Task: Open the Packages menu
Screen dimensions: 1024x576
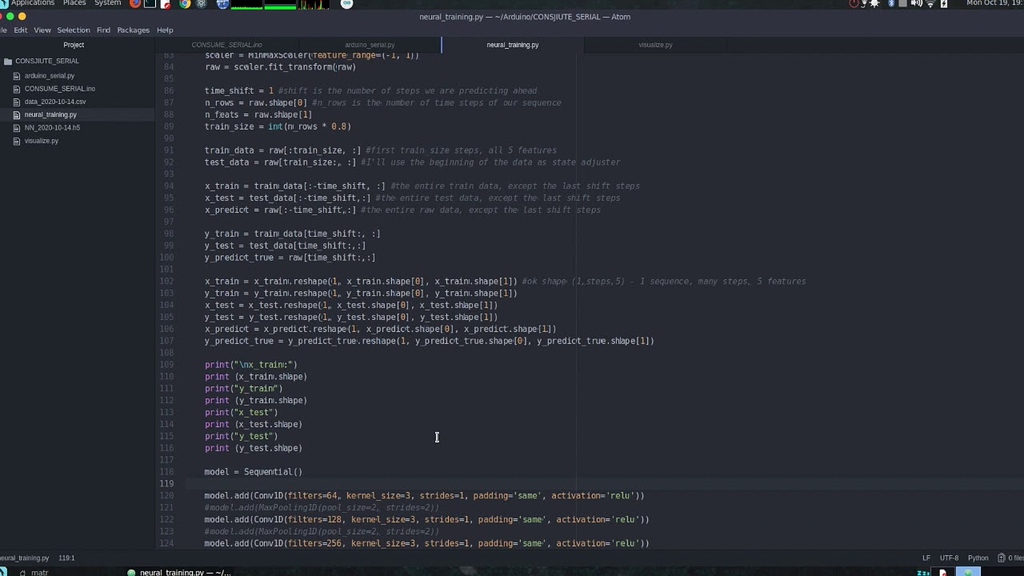Action: [133, 29]
